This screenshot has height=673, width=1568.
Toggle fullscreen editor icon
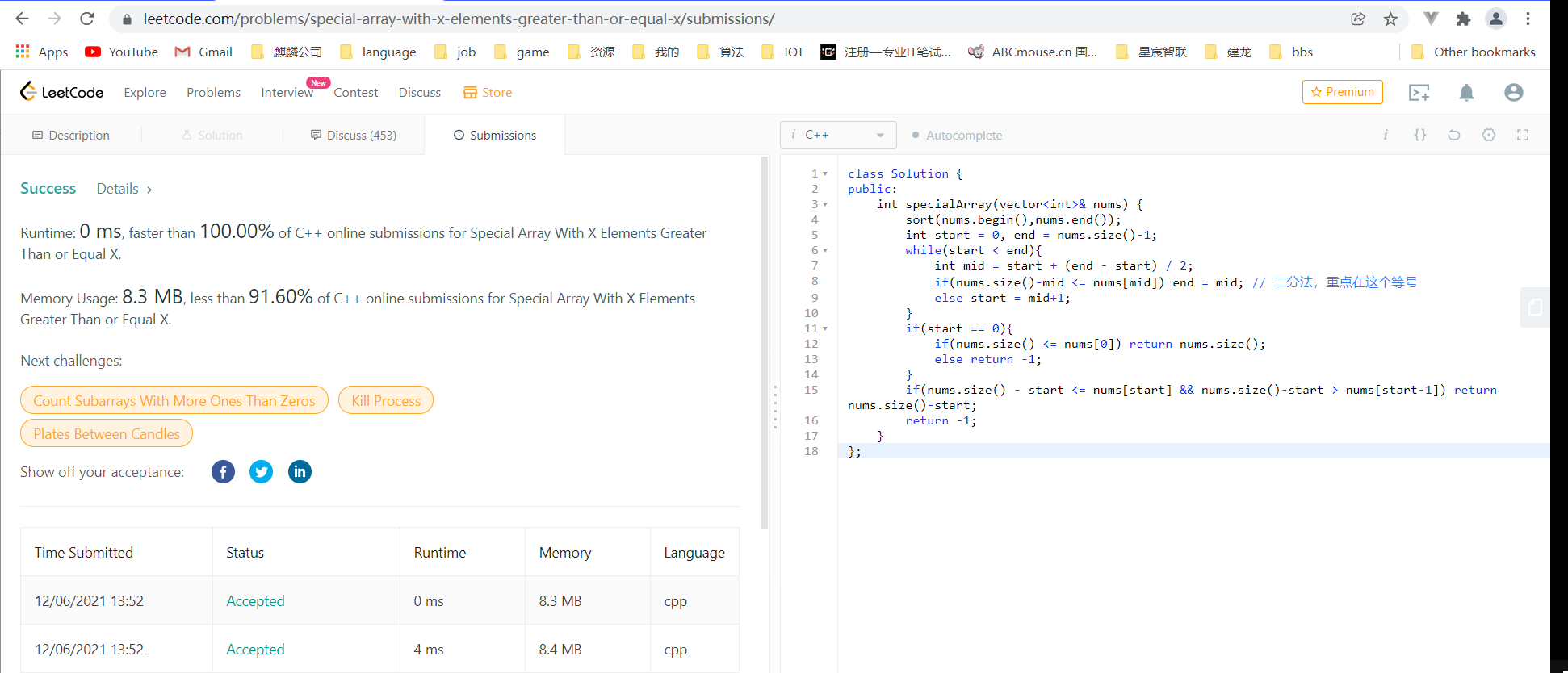[x=1523, y=135]
